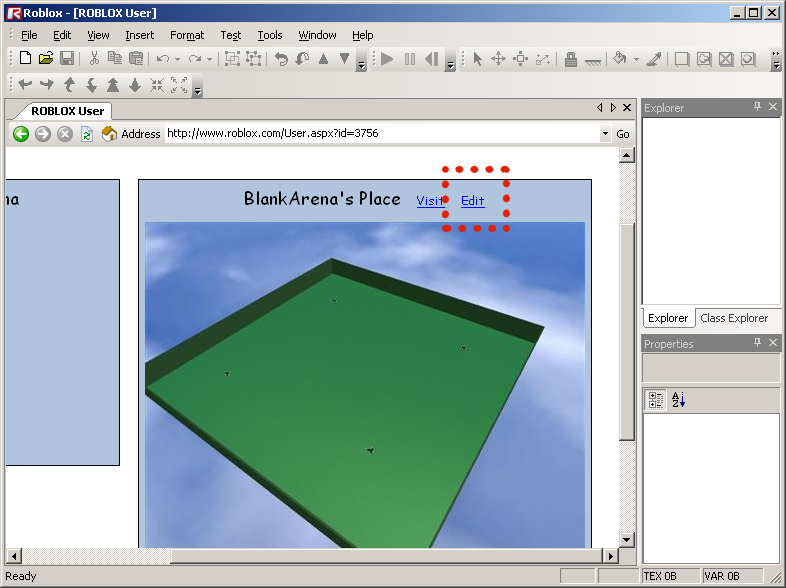Zoom camera in with the inward-arrows icon

157,85
